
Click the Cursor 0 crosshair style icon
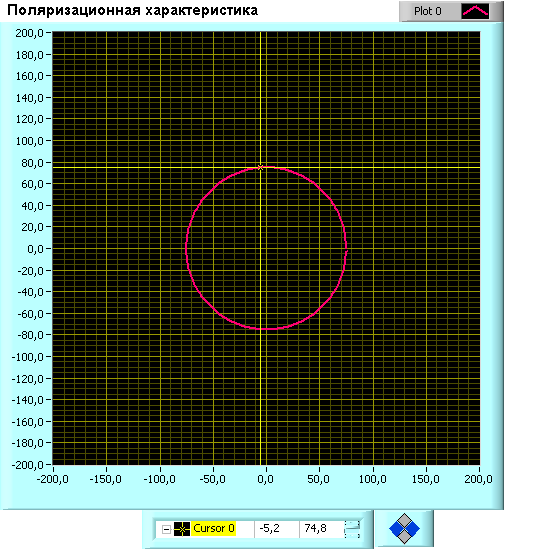click(182, 529)
